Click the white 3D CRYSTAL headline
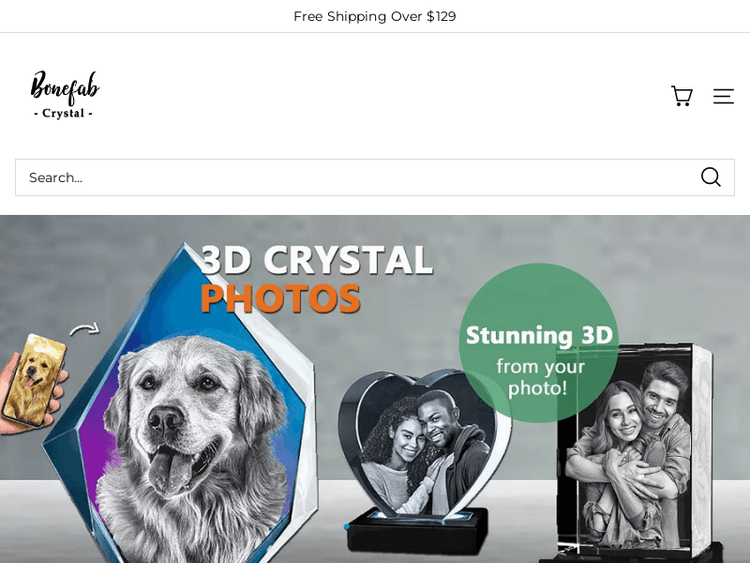Image resolution: width=750 pixels, height=563 pixels. [317, 260]
